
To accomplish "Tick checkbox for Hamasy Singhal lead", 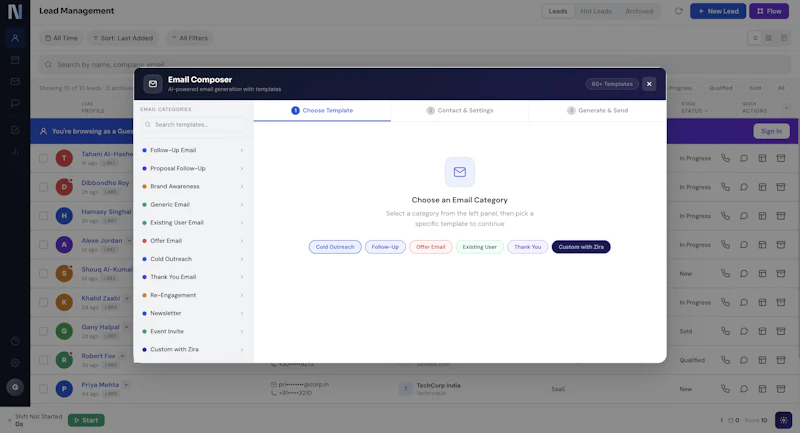I will click(43, 216).
